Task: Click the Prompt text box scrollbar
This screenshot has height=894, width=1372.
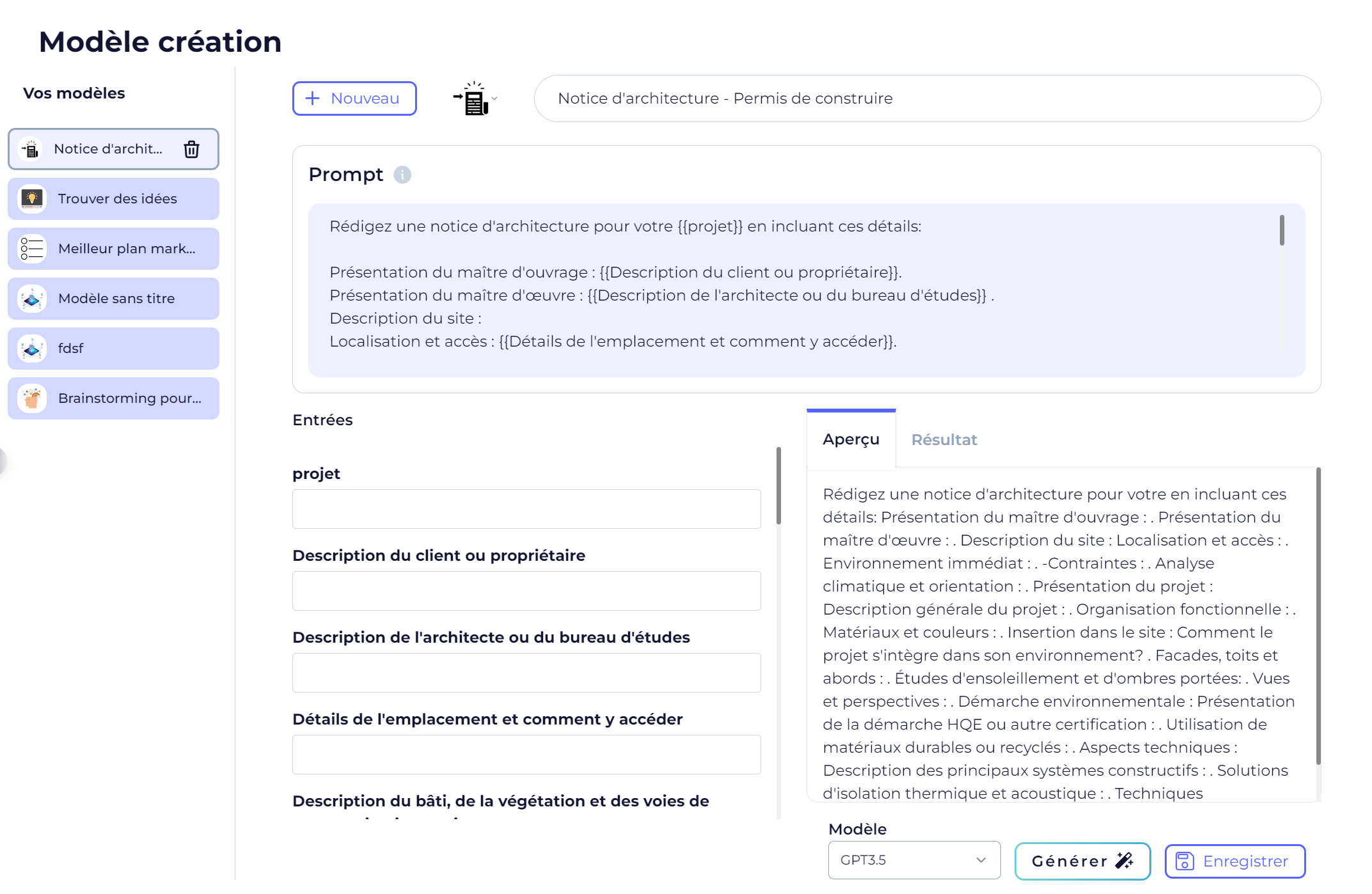Action: 1282,230
